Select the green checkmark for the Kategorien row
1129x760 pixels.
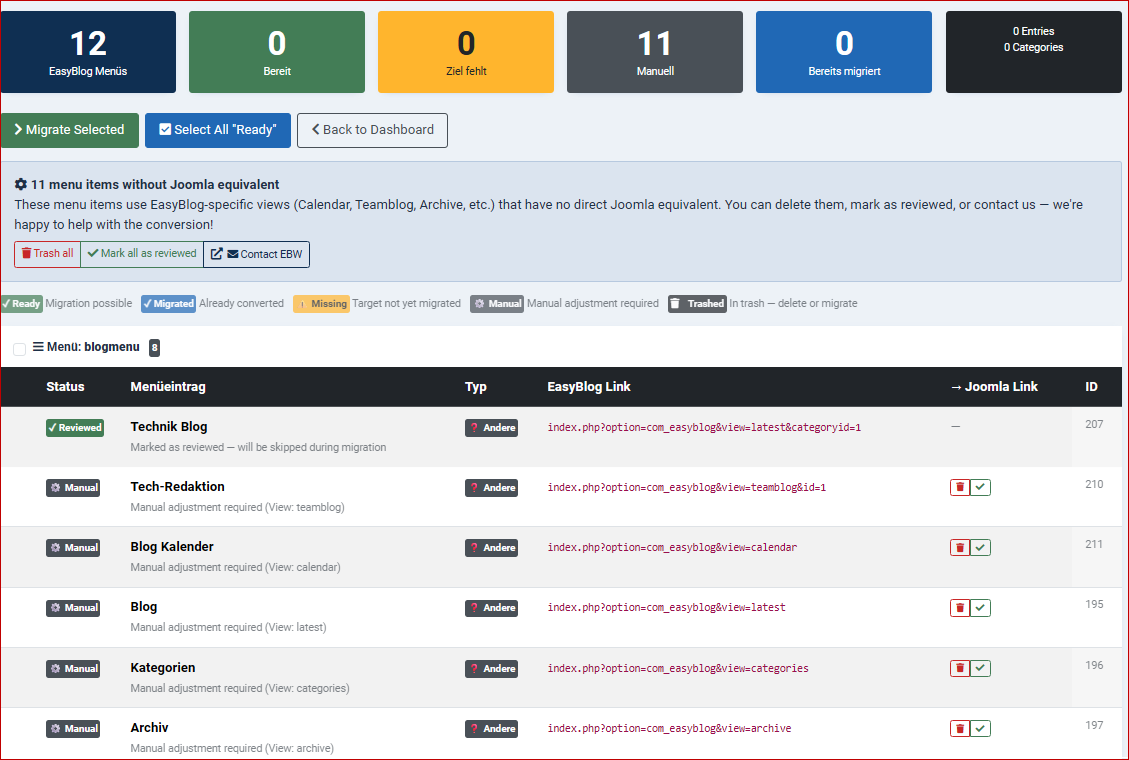coord(981,668)
